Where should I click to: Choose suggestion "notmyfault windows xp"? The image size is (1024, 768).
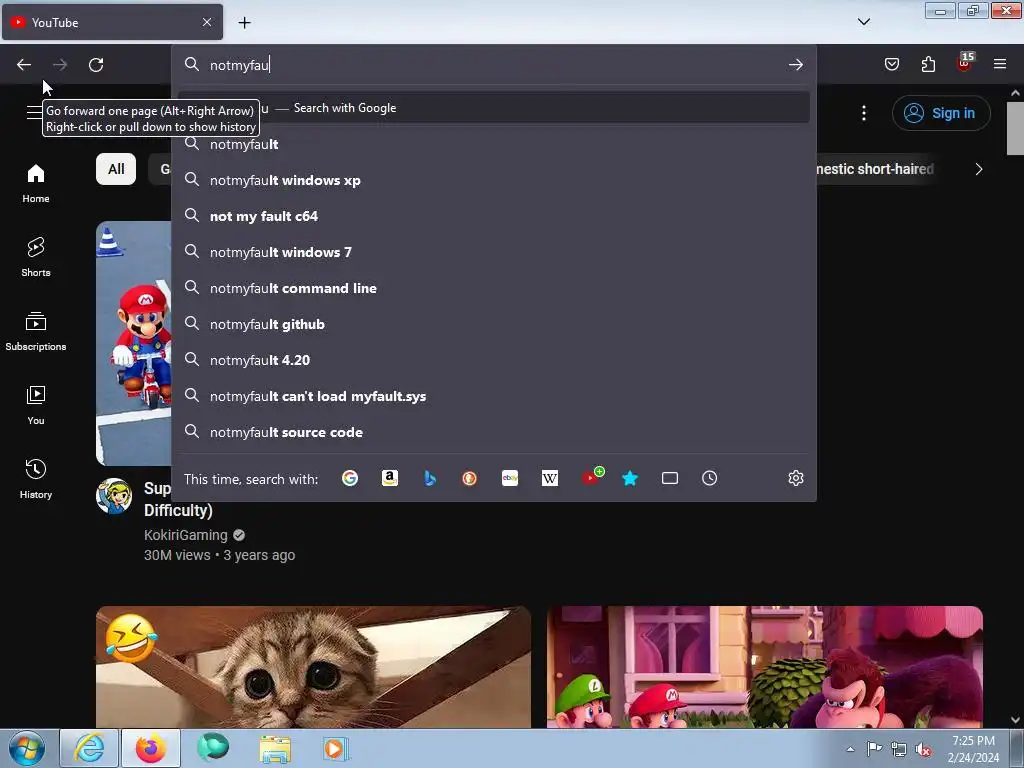pos(494,180)
